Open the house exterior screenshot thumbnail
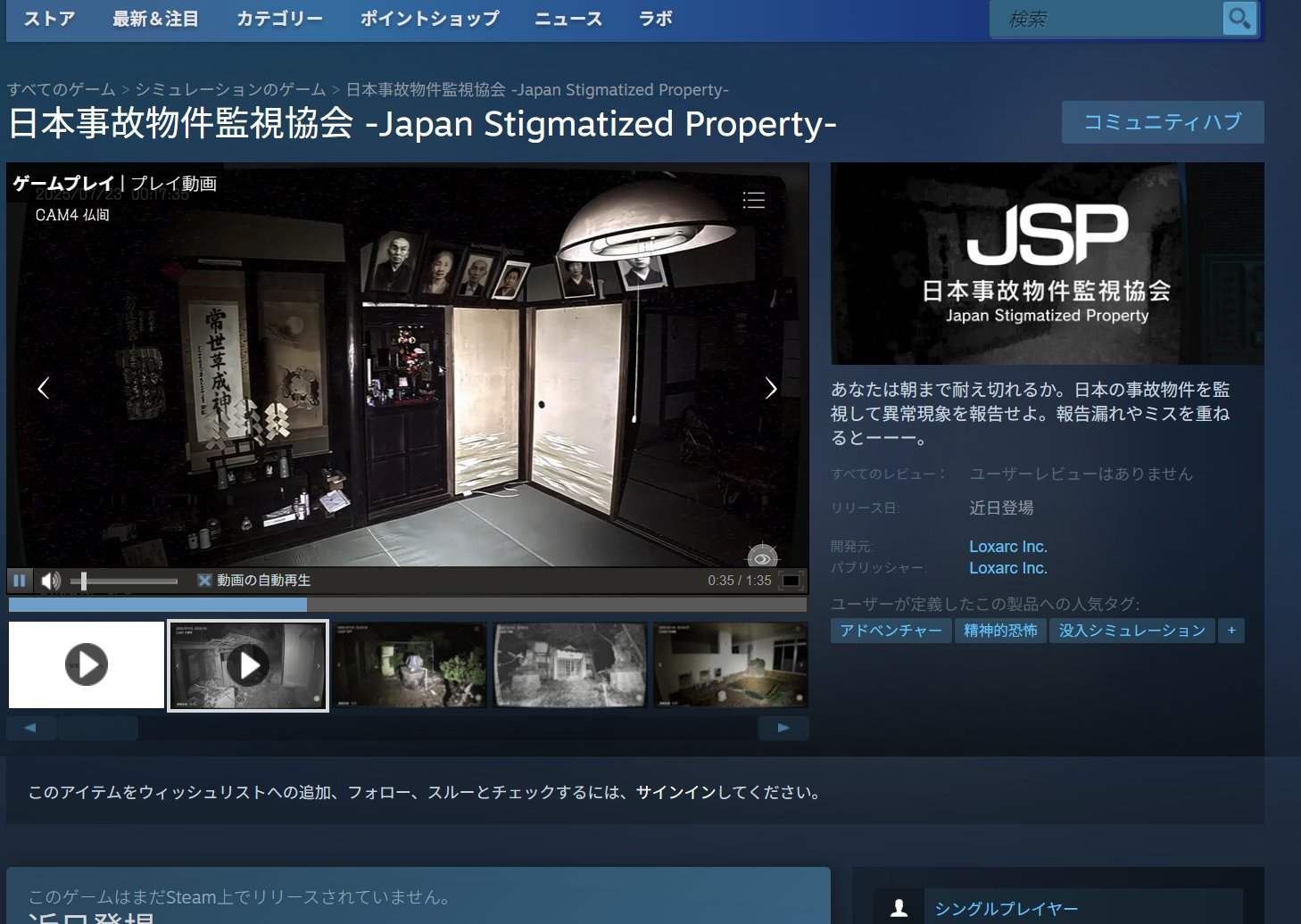 570,665
